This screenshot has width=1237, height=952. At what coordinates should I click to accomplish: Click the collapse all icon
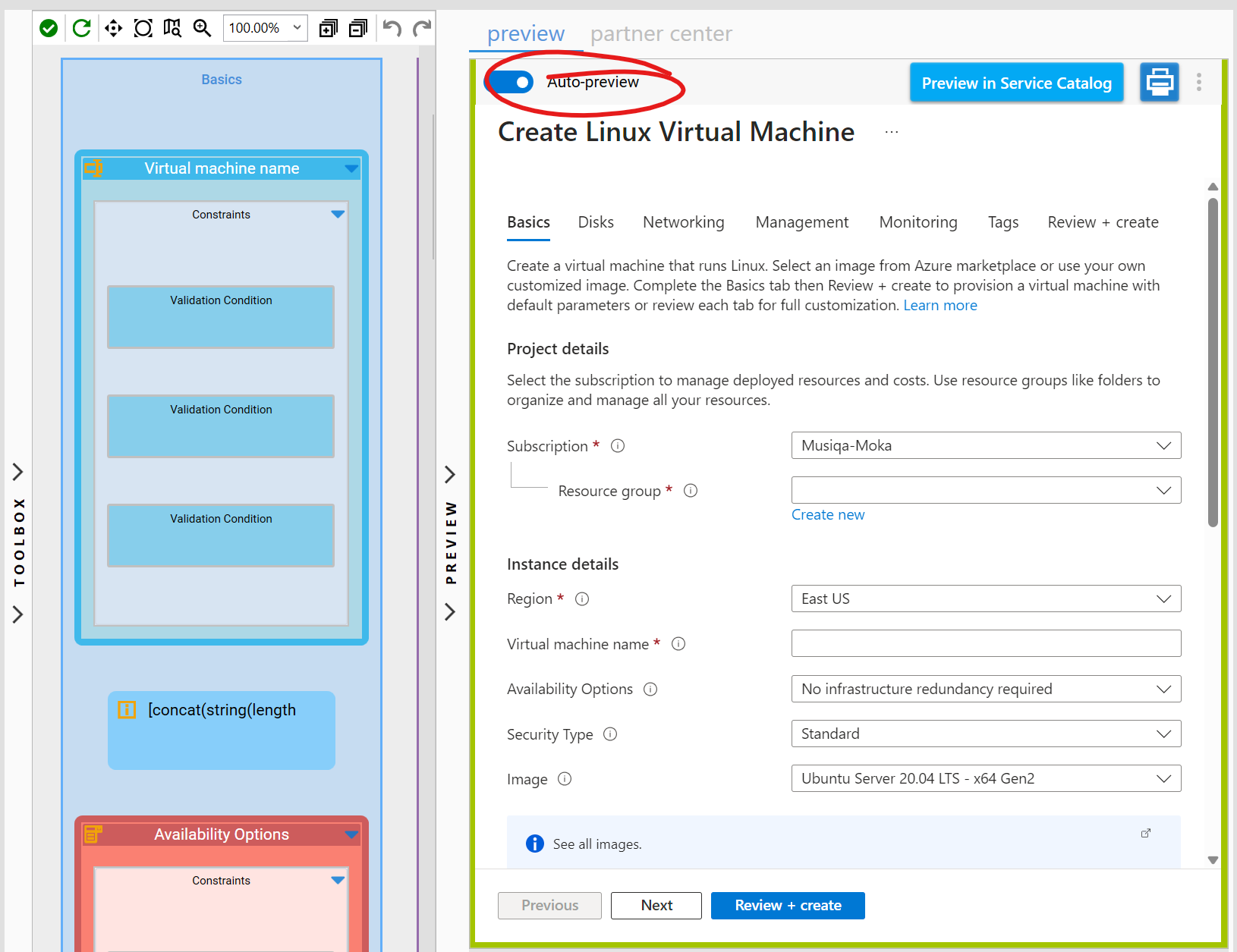point(357,29)
